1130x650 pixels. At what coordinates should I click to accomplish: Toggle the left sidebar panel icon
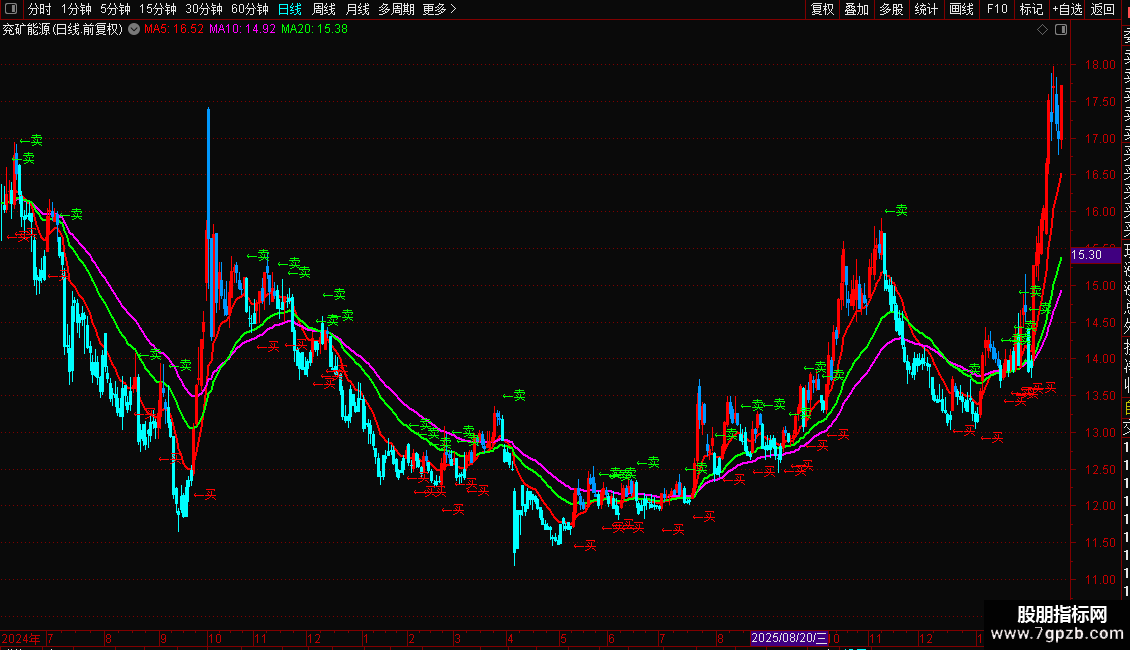click(11, 9)
